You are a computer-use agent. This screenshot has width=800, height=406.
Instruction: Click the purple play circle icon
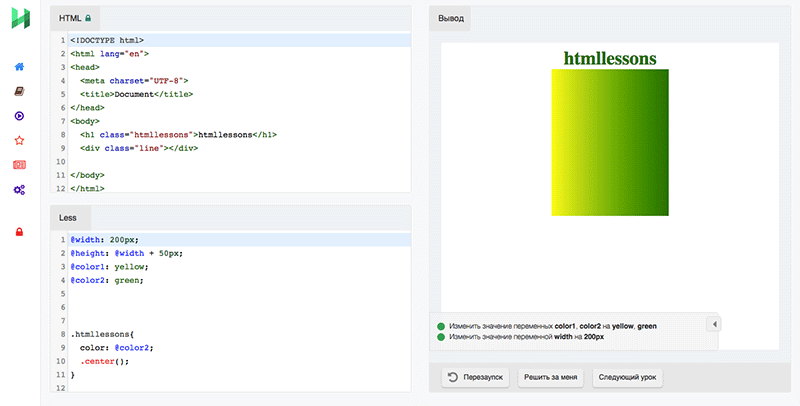(x=19, y=116)
